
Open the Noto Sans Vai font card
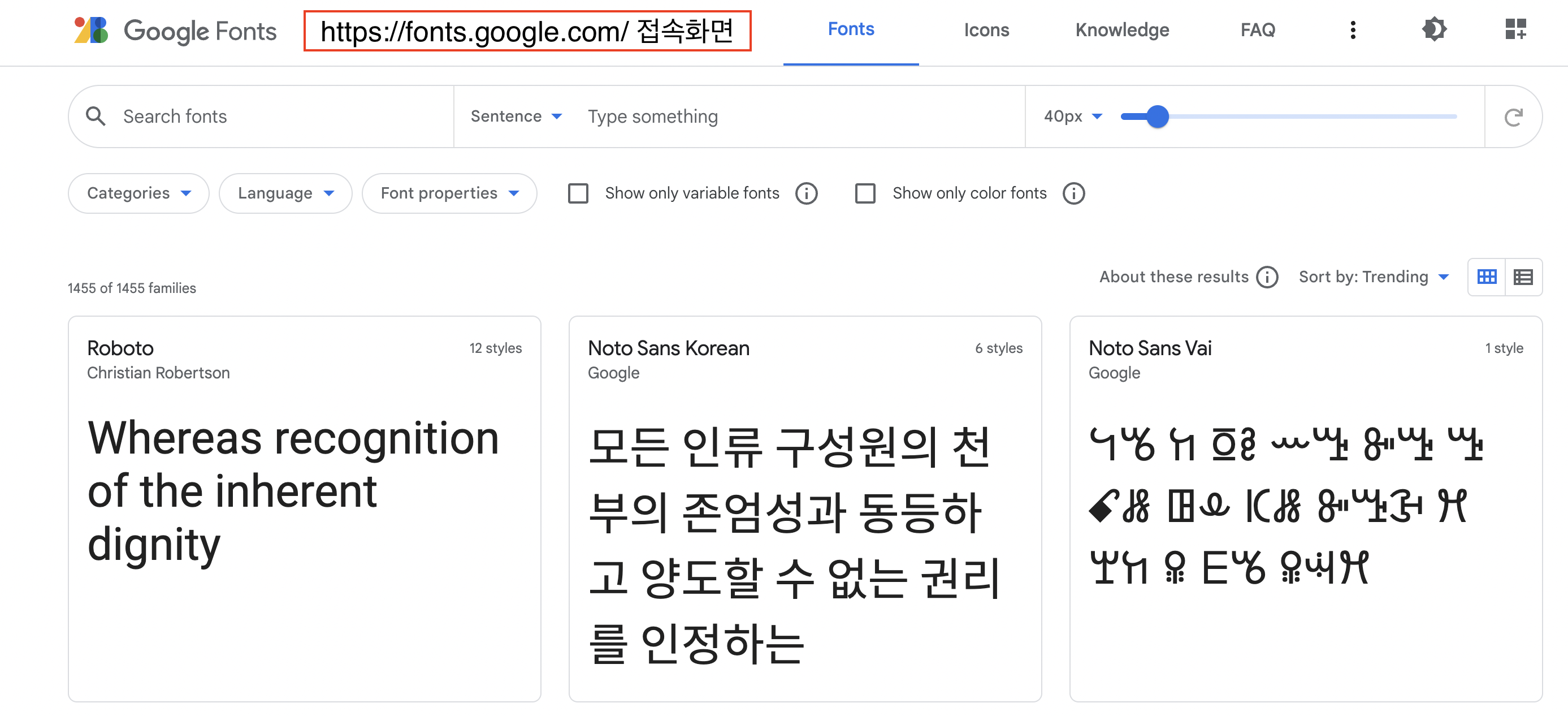click(x=1306, y=509)
